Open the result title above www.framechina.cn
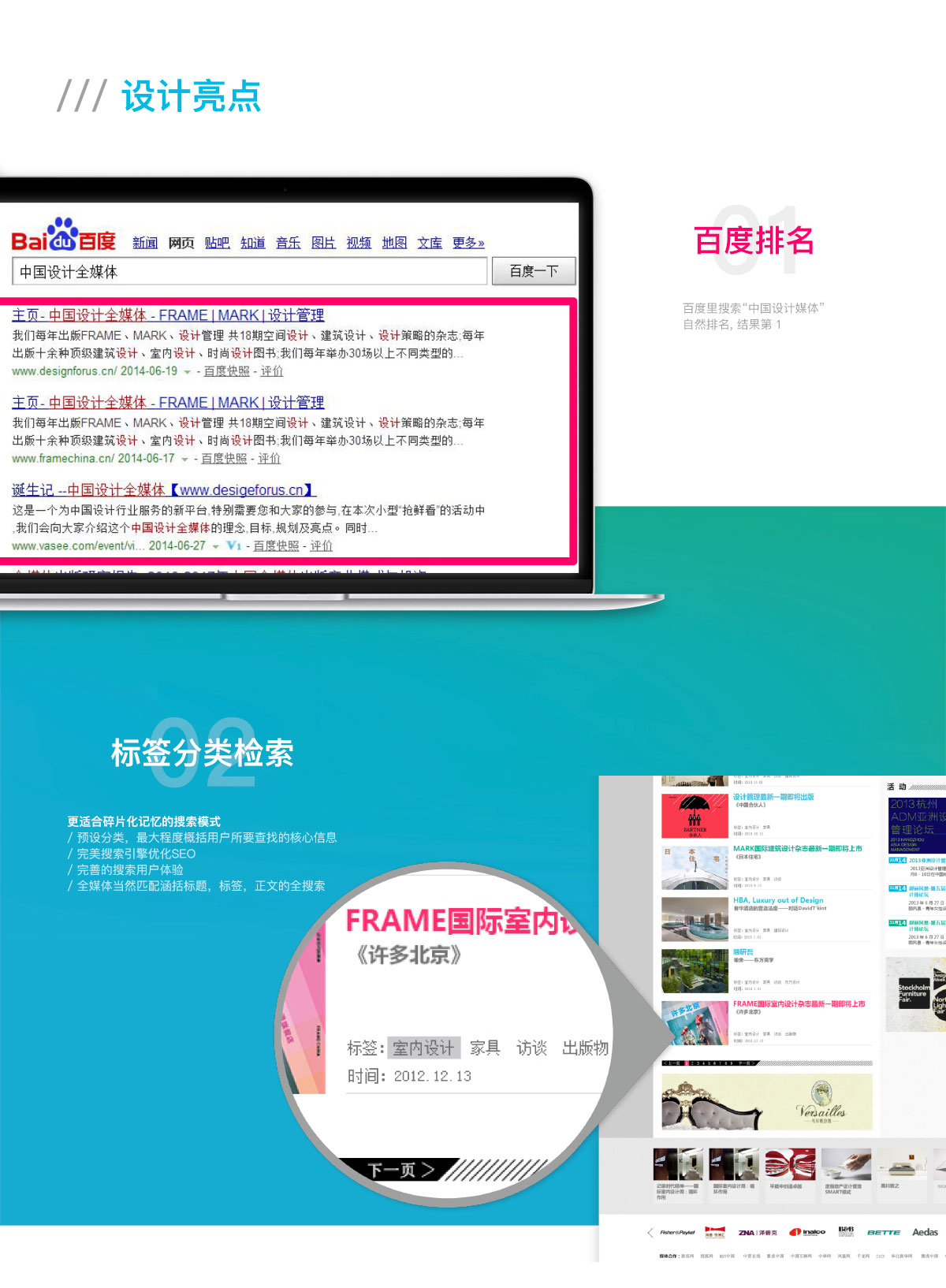The width and height of the screenshot is (946, 1288). [168, 403]
